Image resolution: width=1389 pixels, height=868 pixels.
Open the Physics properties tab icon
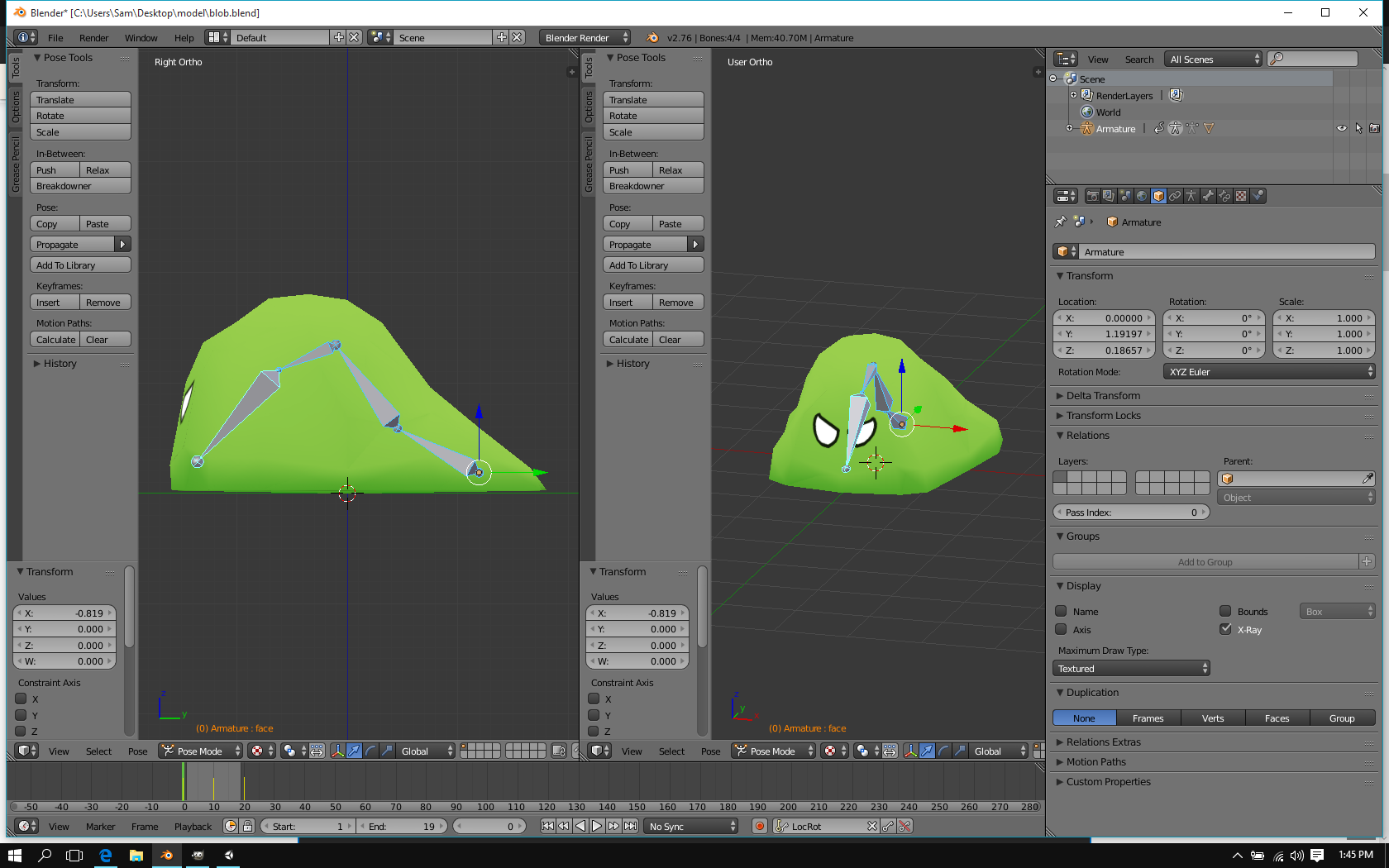1258,196
